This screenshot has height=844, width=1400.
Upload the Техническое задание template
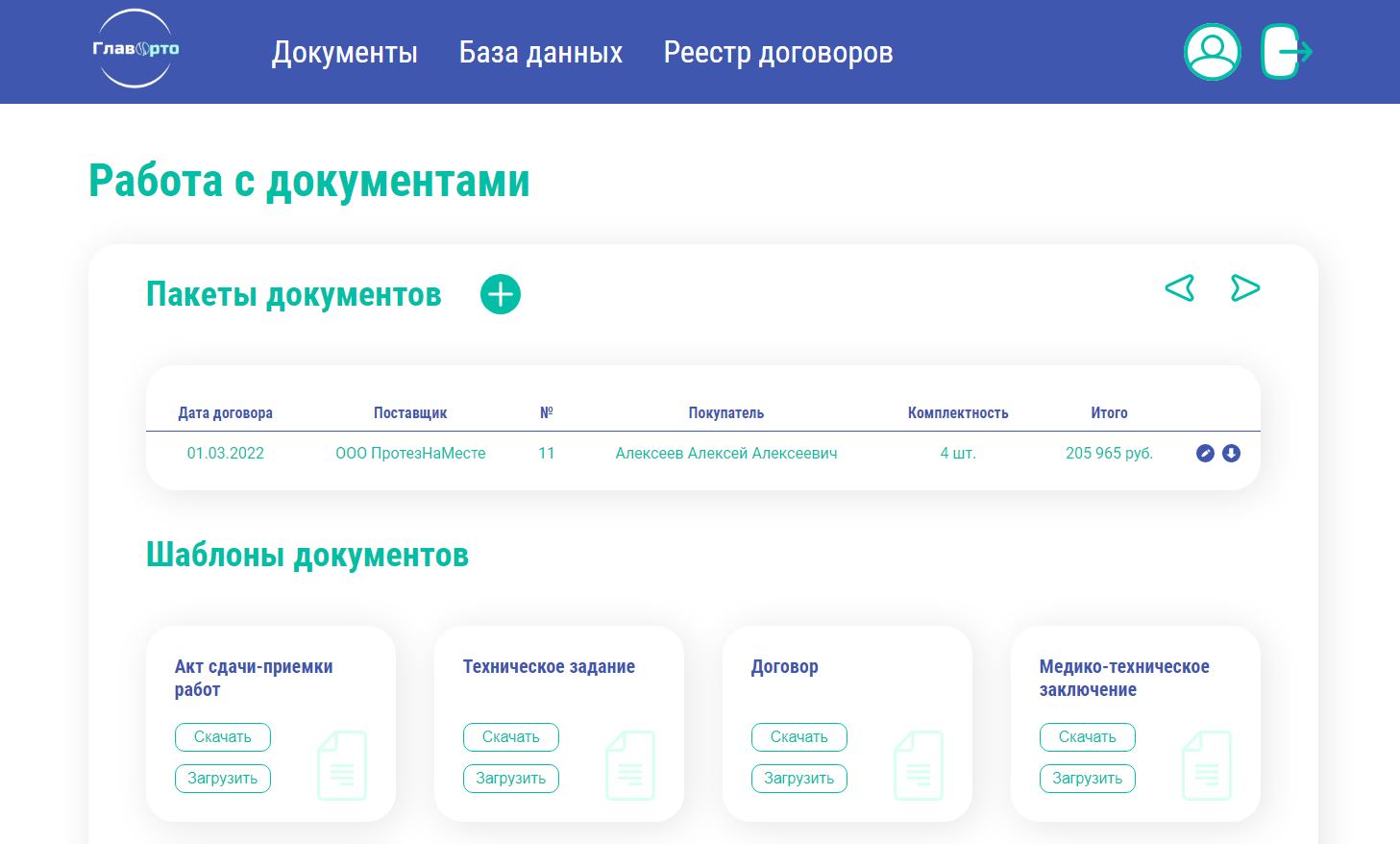[x=511, y=779]
